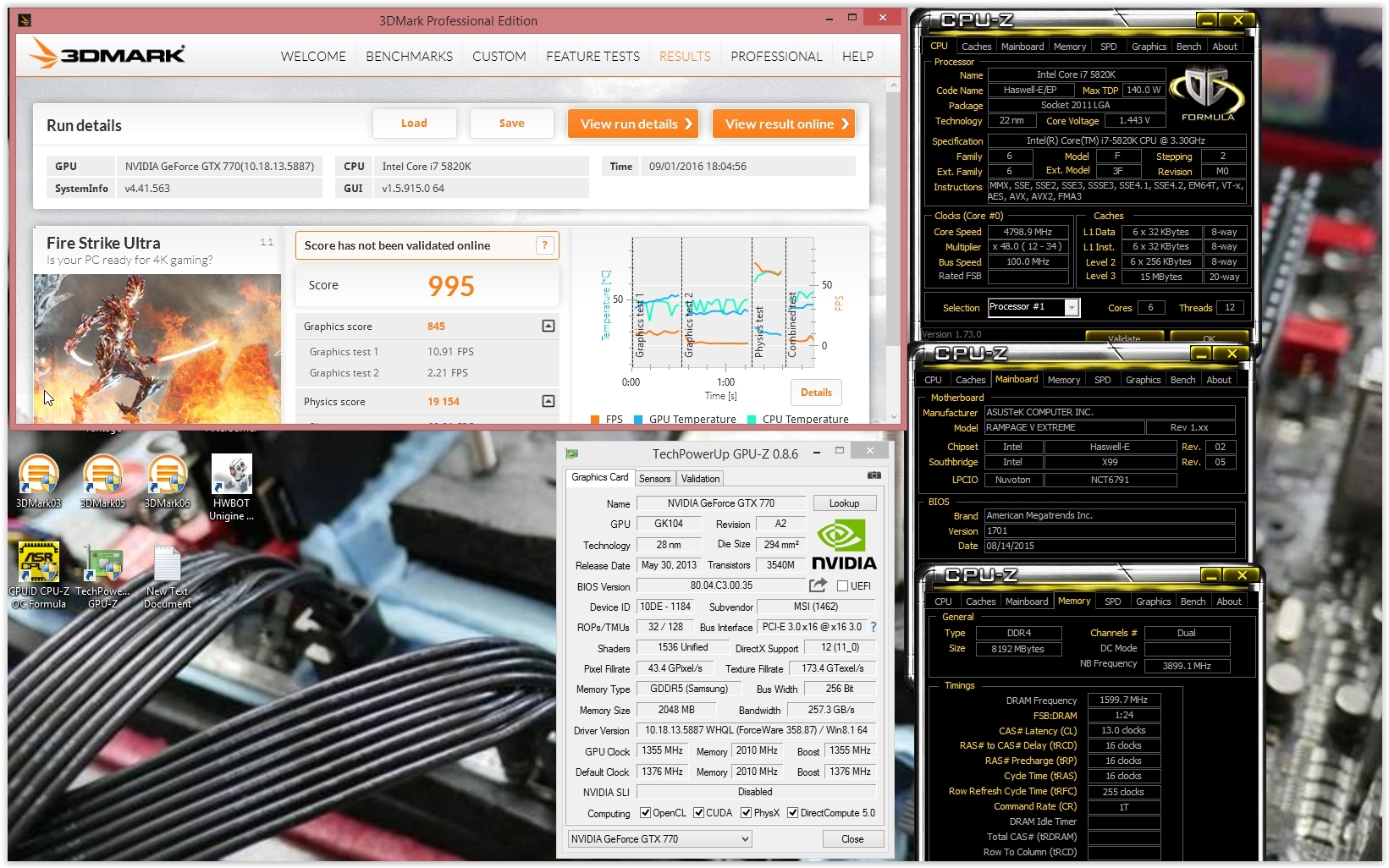Open the PROFESSIONAL tab in 3DMark
Viewport: 1389px width, 868px height.
click(x=776, y=56)
